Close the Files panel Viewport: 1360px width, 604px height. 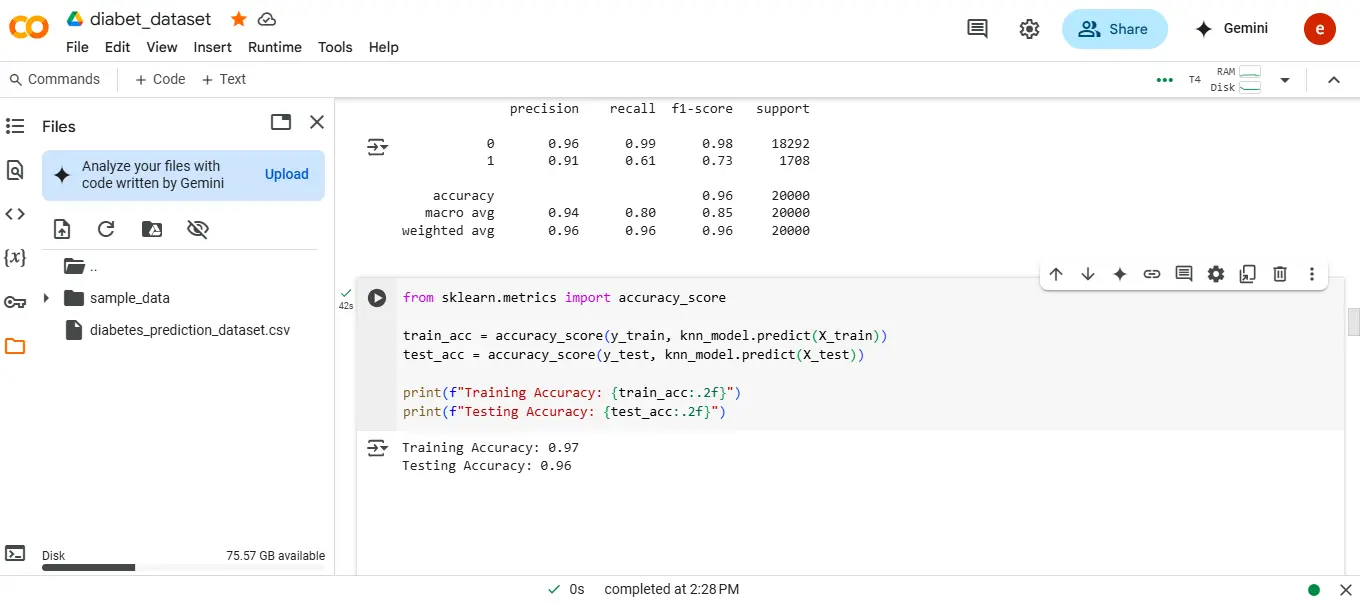[317, 122]
